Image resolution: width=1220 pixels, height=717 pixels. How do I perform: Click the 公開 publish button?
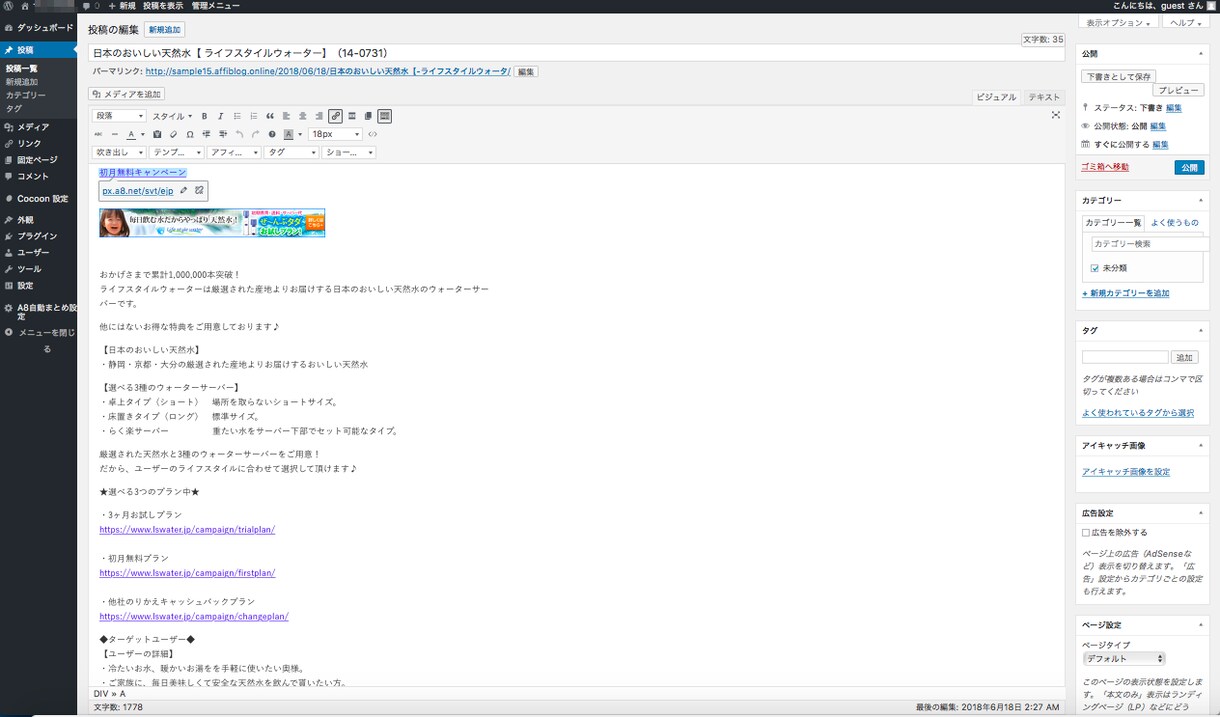pyautogui.click(x=1189, y=168)
